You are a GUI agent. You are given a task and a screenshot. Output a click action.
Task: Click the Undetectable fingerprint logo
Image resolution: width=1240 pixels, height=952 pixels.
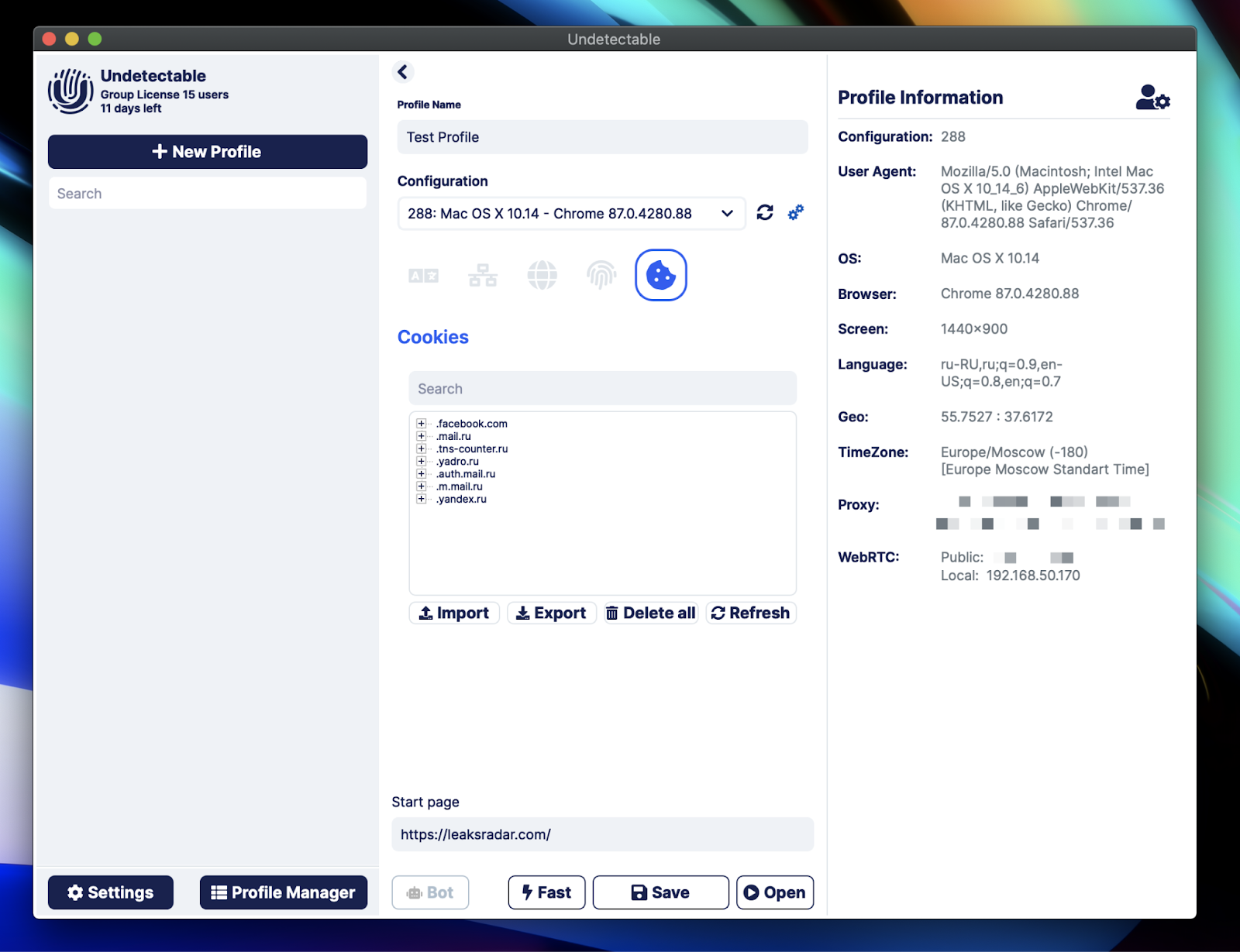pyautogui.click(x=71, y=91)
